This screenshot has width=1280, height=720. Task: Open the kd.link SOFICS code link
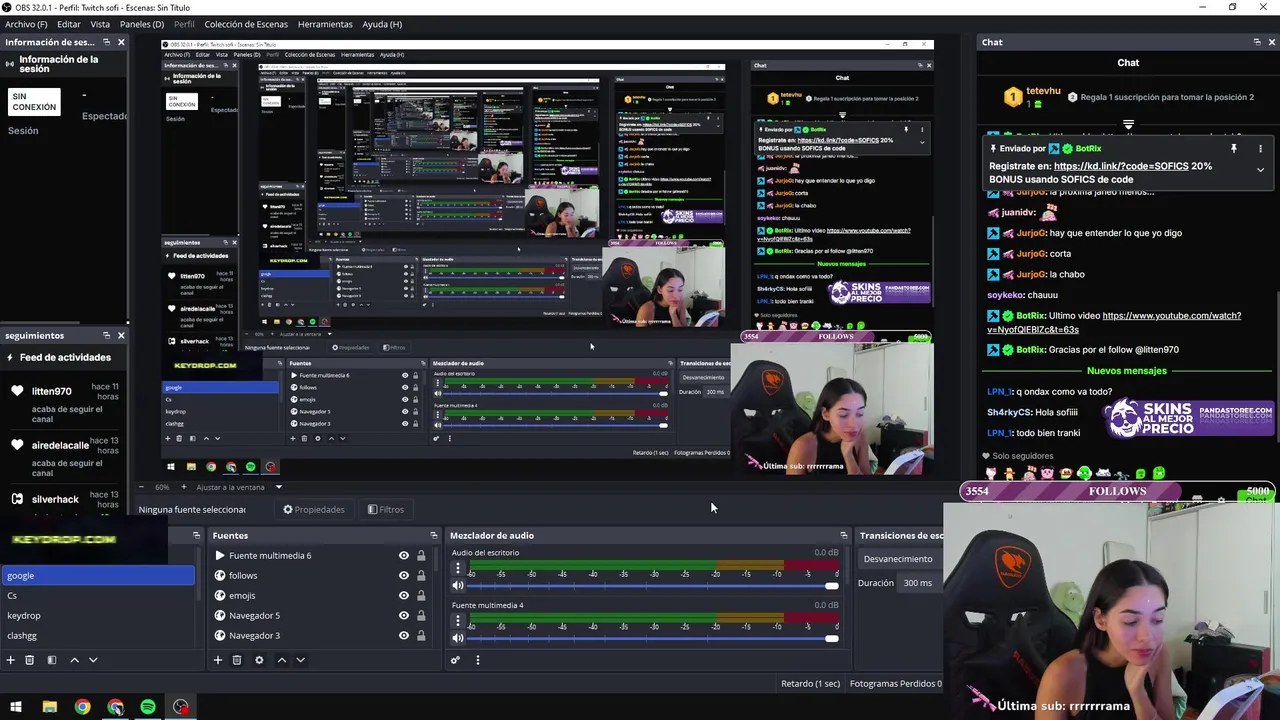1121,166
